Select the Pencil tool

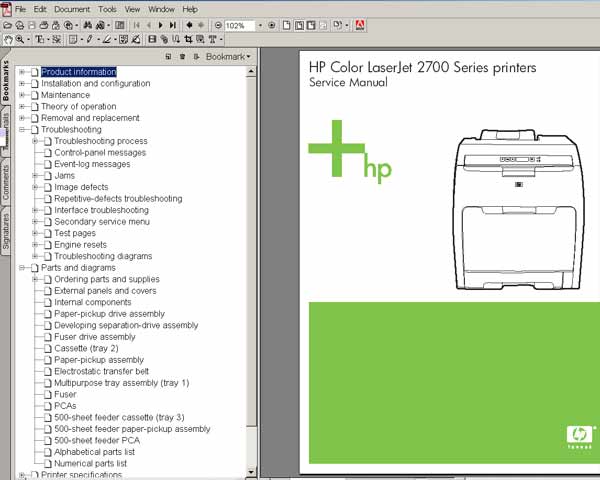[90, 39]
